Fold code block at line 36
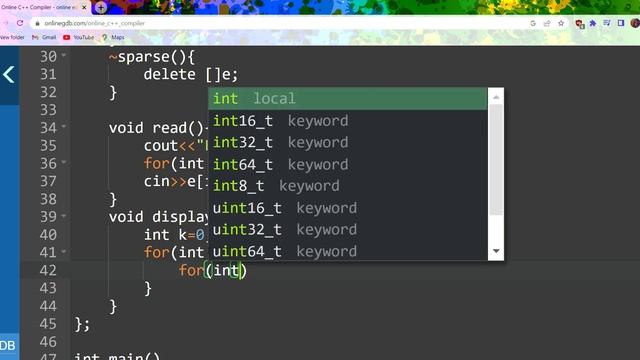Image resolution: width=640 pixels, height=360 pixels. click(x=64, y=162)
